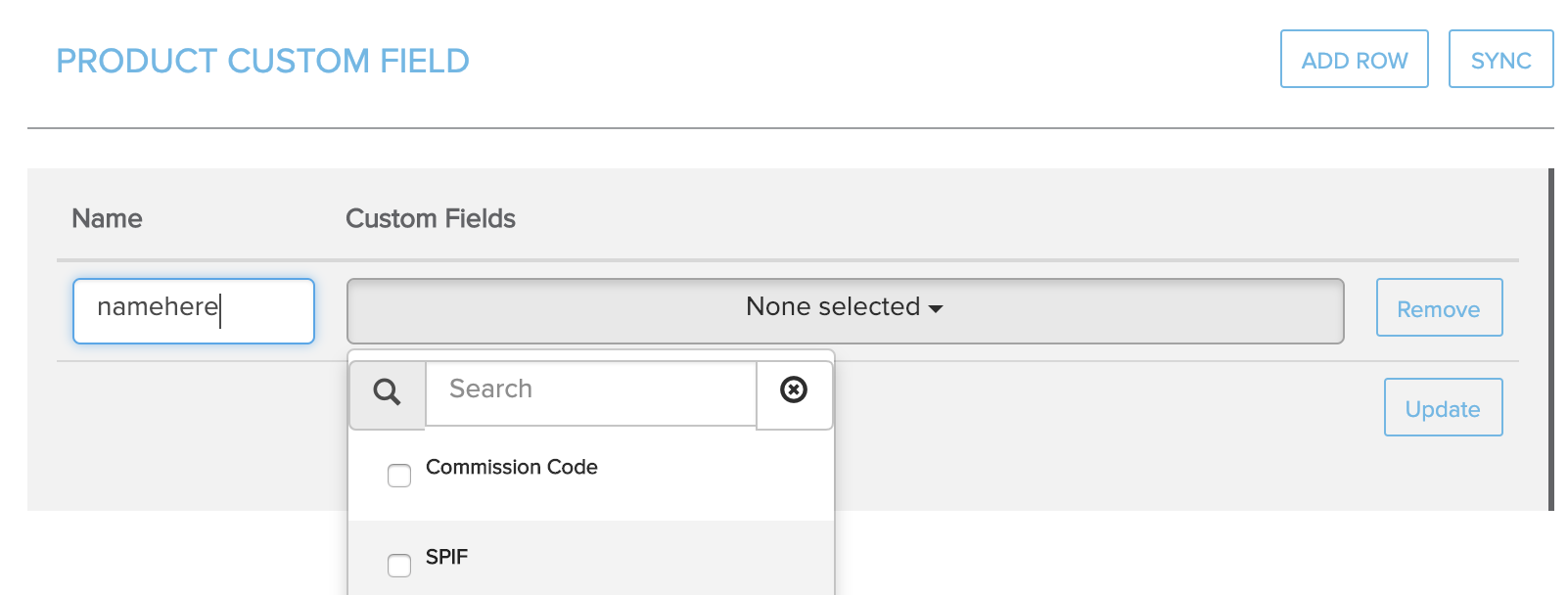This screenshot has width=1568, height=595.
Task: Click the caret arrow beside None selected
Action: [x=936, y=309]
